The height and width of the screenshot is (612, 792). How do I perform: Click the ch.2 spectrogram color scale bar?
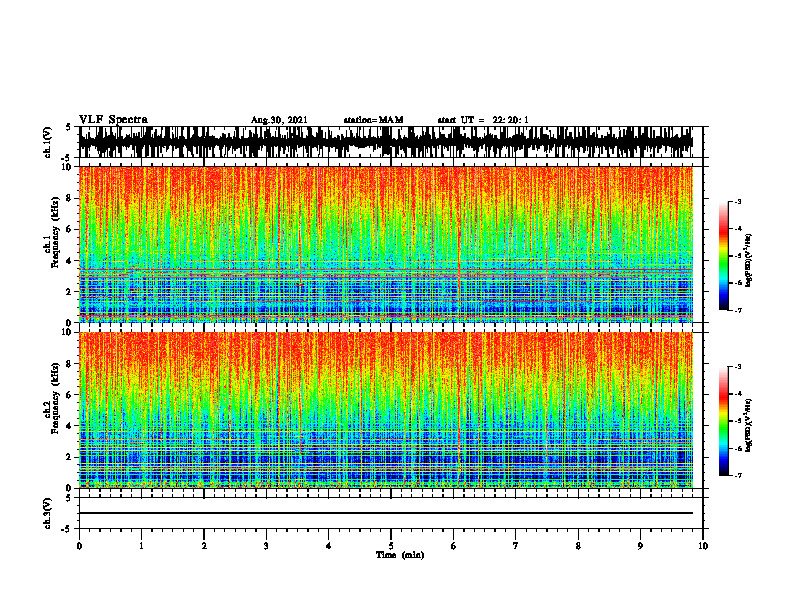coord(724,421)
